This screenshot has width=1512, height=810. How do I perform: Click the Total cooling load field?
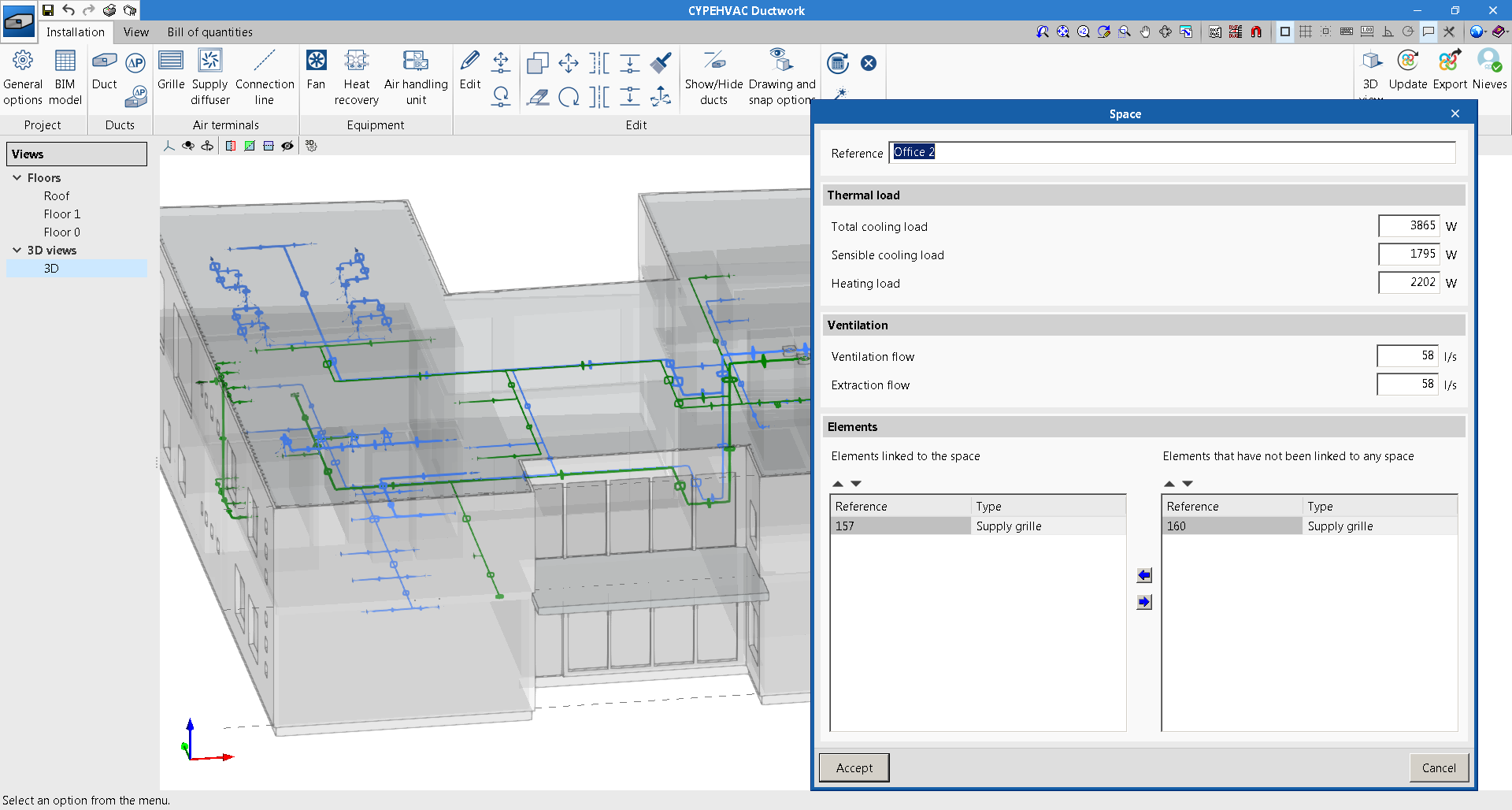click(x=1409, y=225)
